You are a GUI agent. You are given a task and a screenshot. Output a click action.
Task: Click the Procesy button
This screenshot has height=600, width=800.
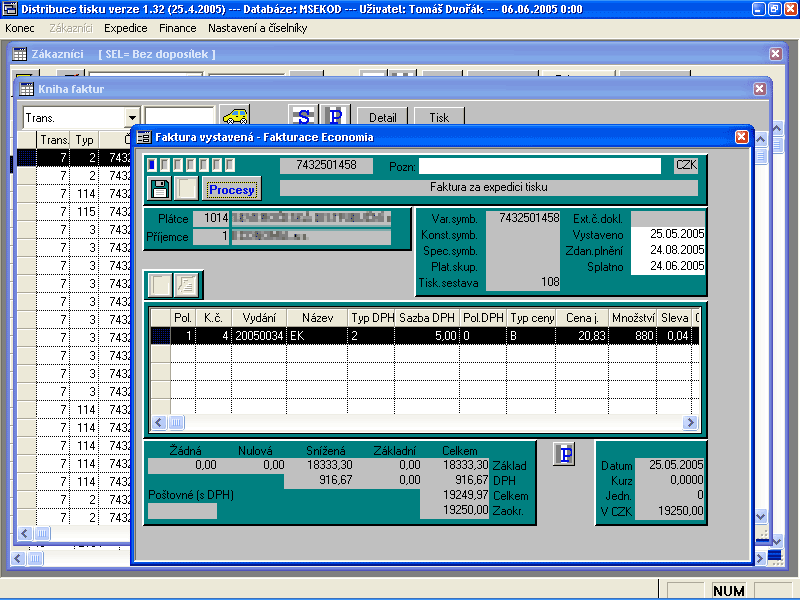[x=232, y=189]
